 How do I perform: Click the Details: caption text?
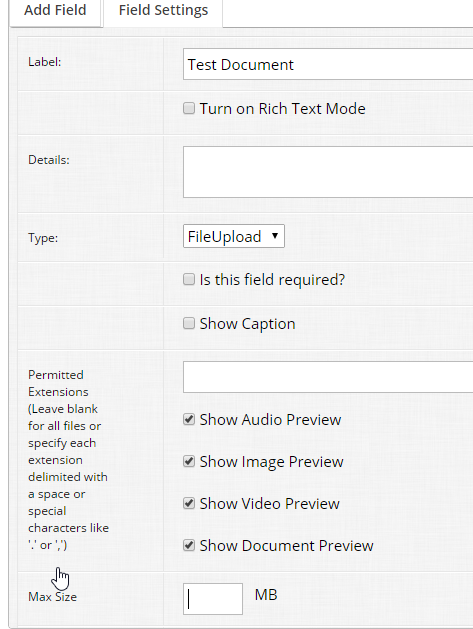(49, 160)
